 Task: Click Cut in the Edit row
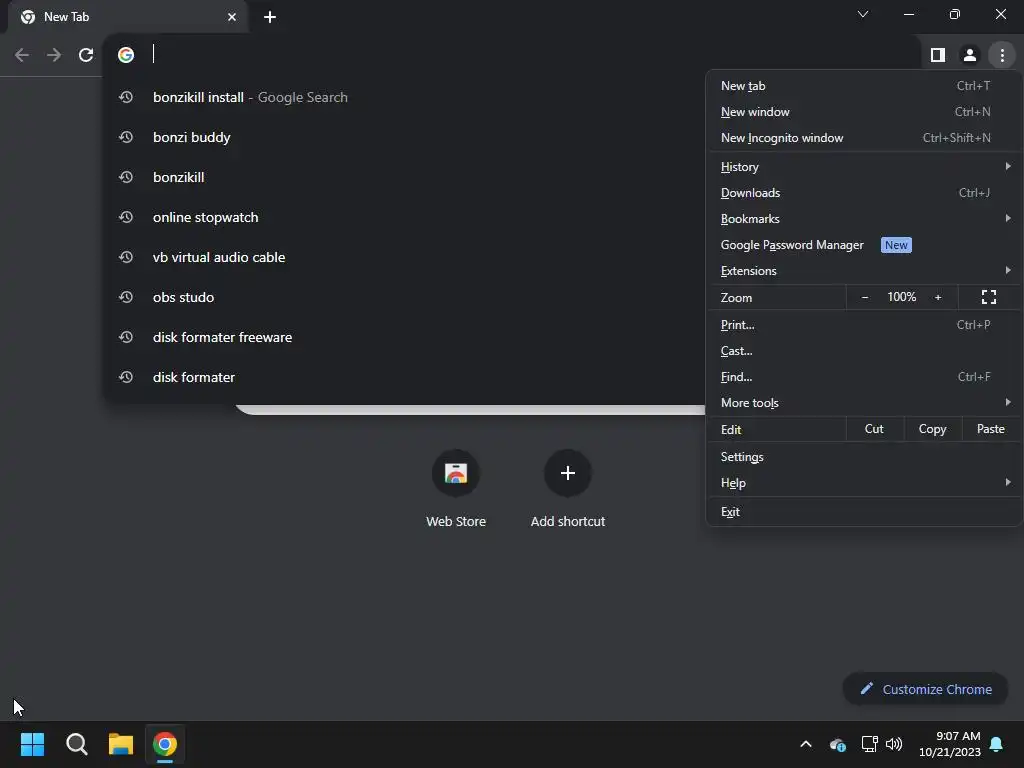click(874, 429)
